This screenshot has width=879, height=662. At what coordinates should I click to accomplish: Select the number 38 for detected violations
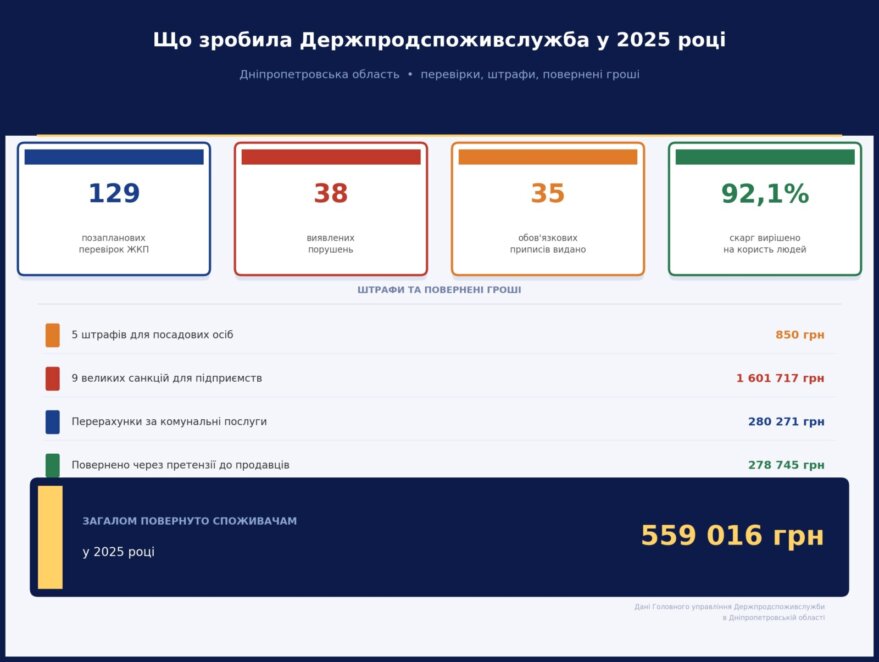331,194
